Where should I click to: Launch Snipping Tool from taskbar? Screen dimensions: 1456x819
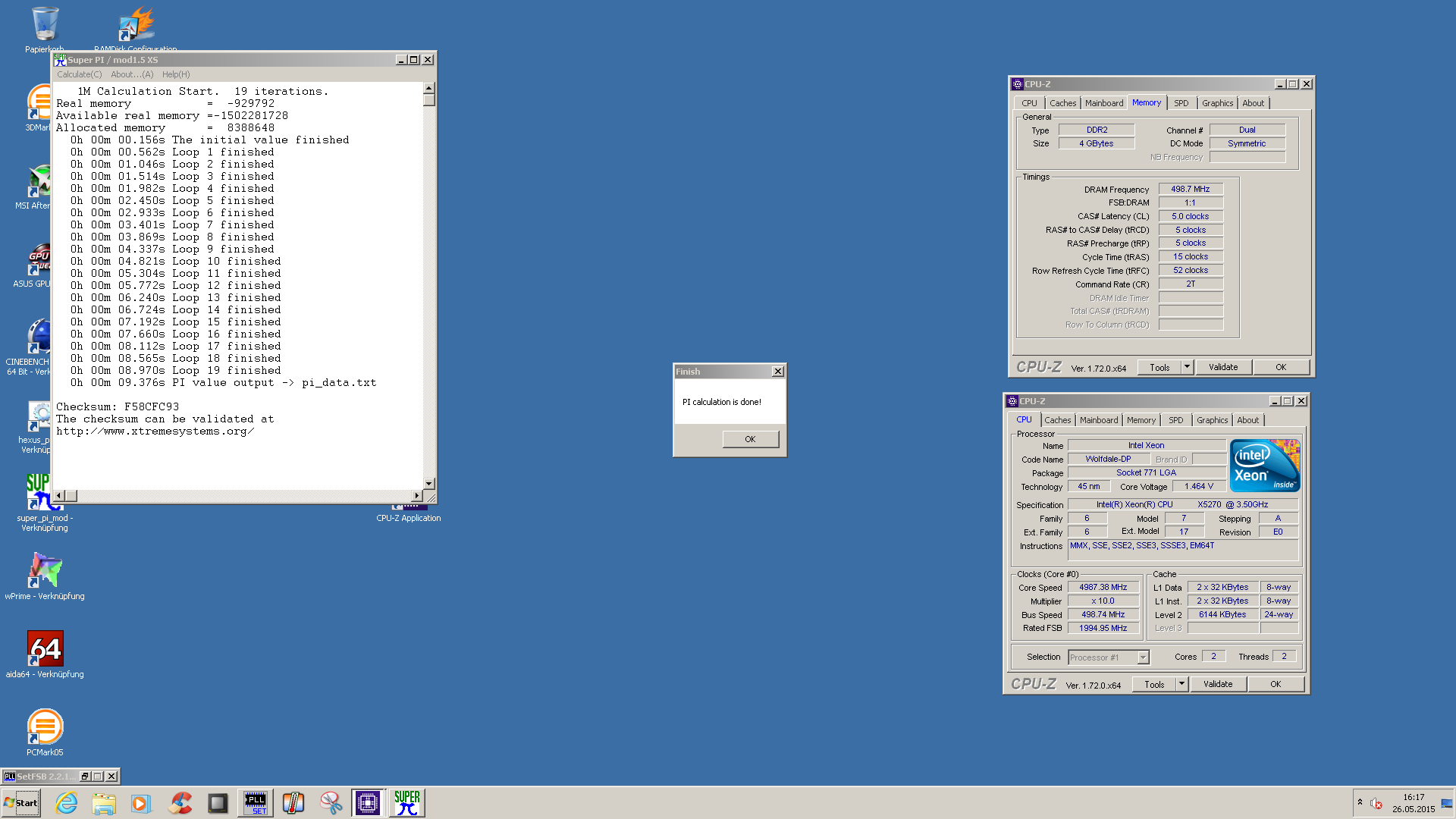(x=331, y=803)
